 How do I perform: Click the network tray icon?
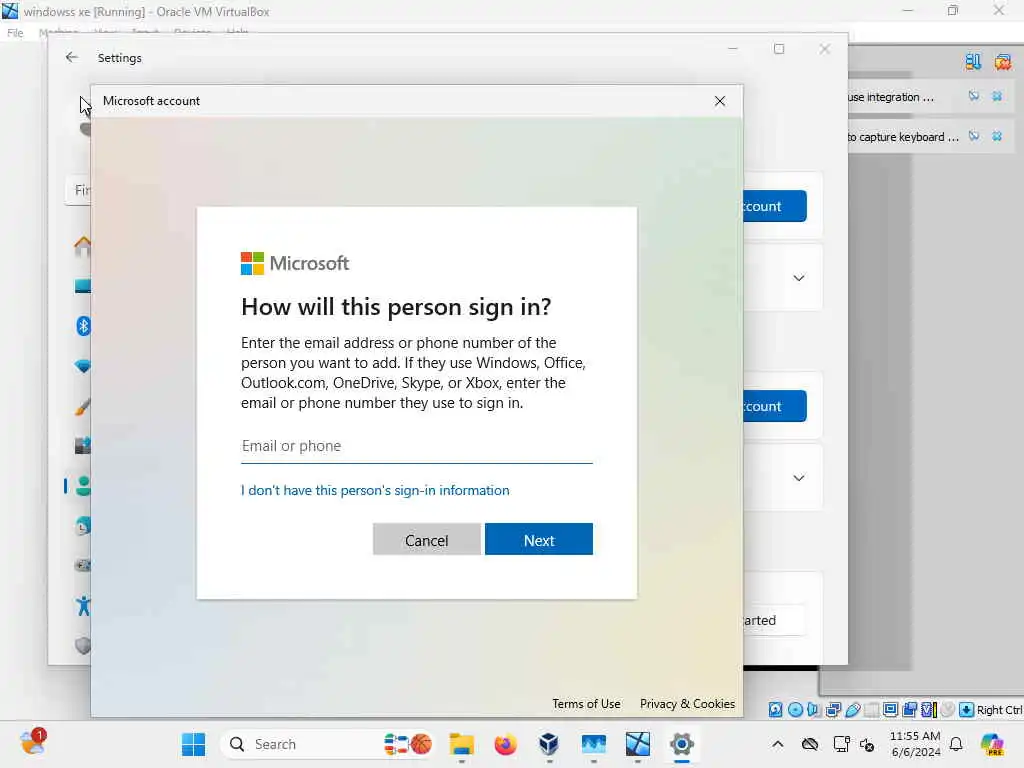click(x=841, y=744)
